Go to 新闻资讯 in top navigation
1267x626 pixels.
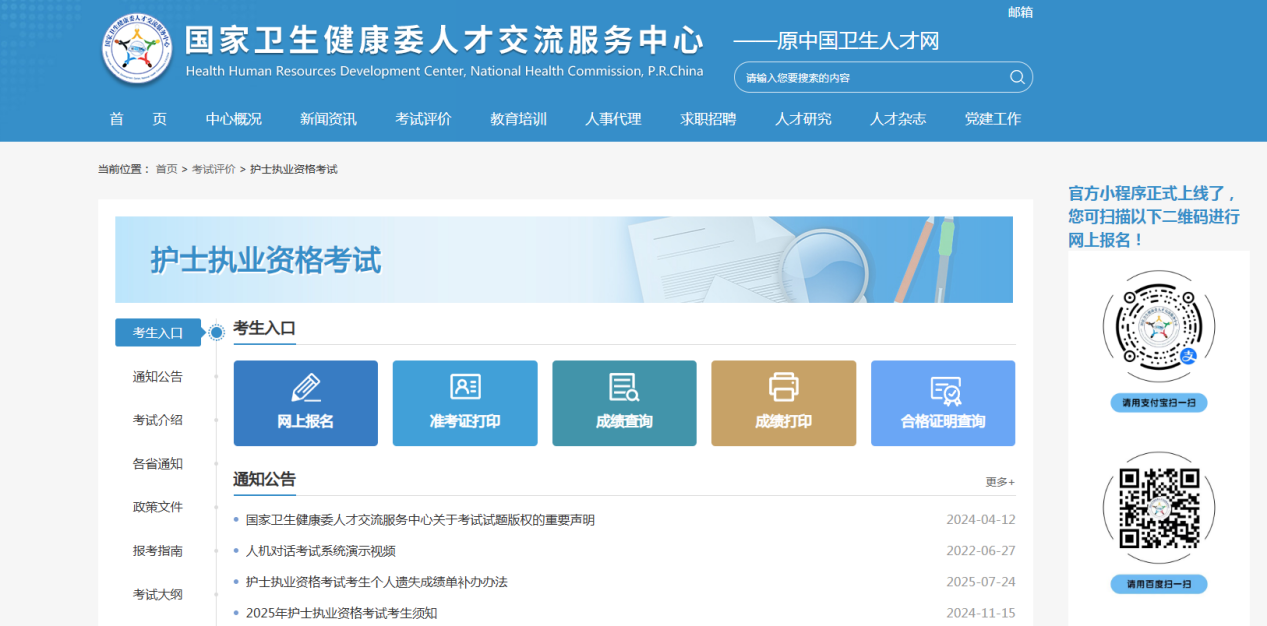pos(328,119)
